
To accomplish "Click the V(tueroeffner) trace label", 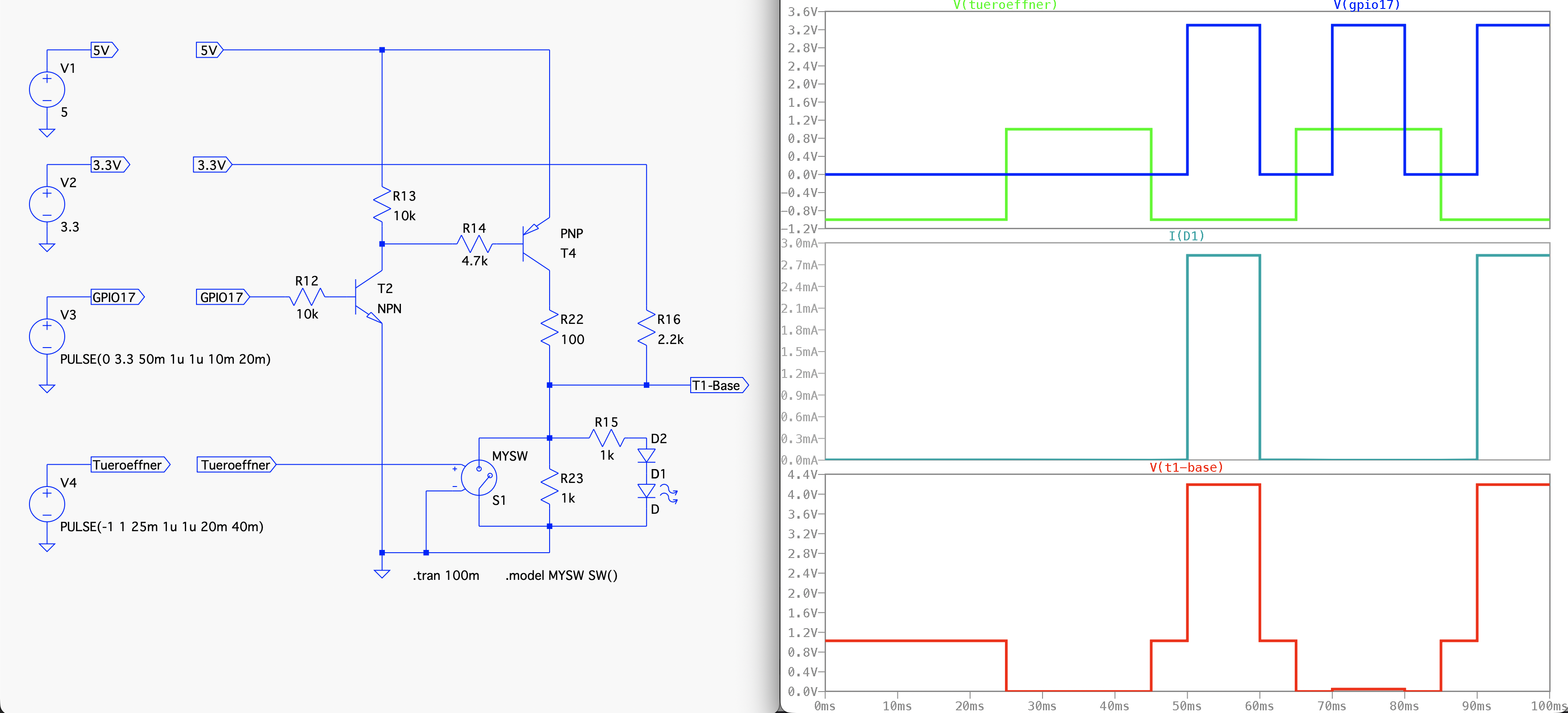I will (1005, 5).
